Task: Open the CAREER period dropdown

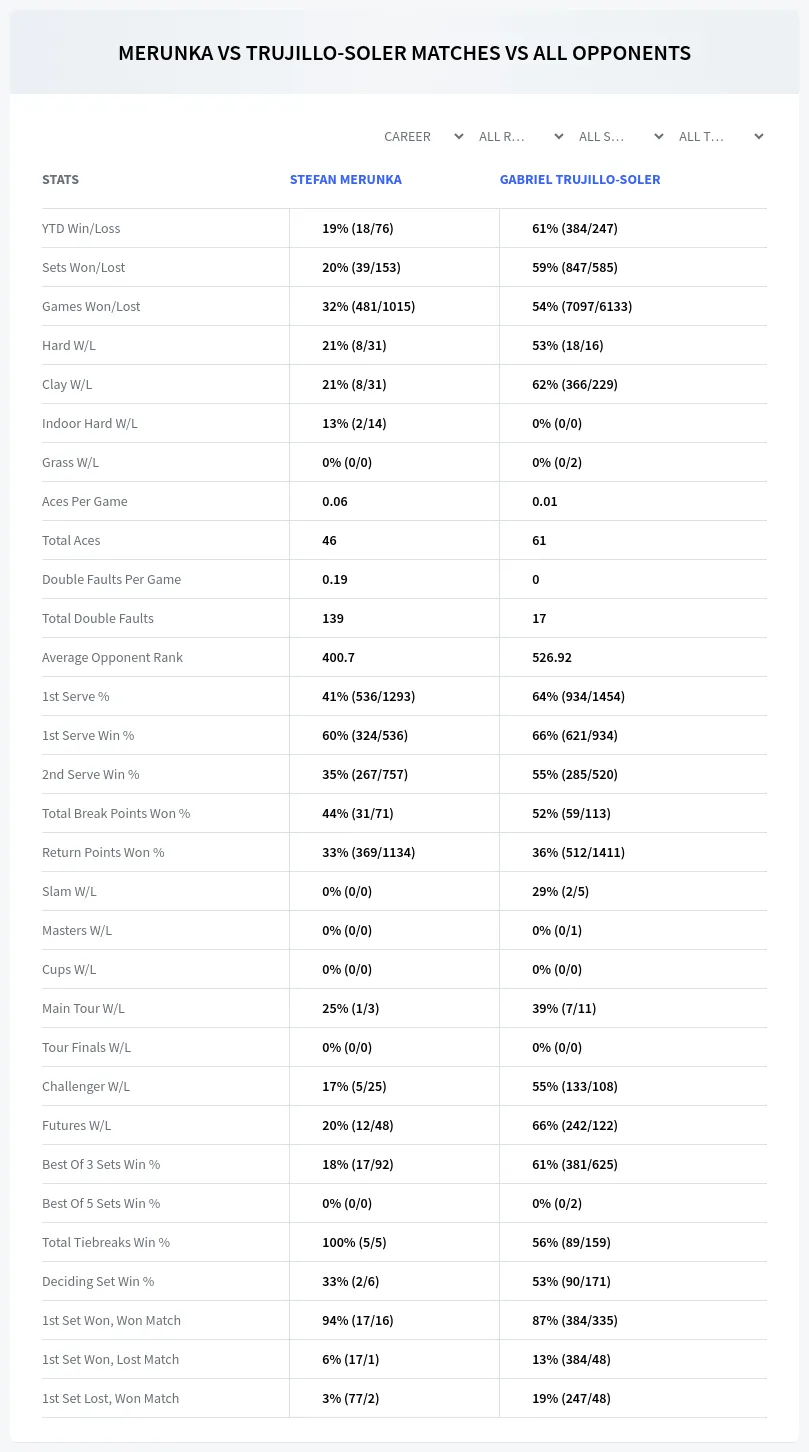Action: pyautogui.click(x=423, y=136)
